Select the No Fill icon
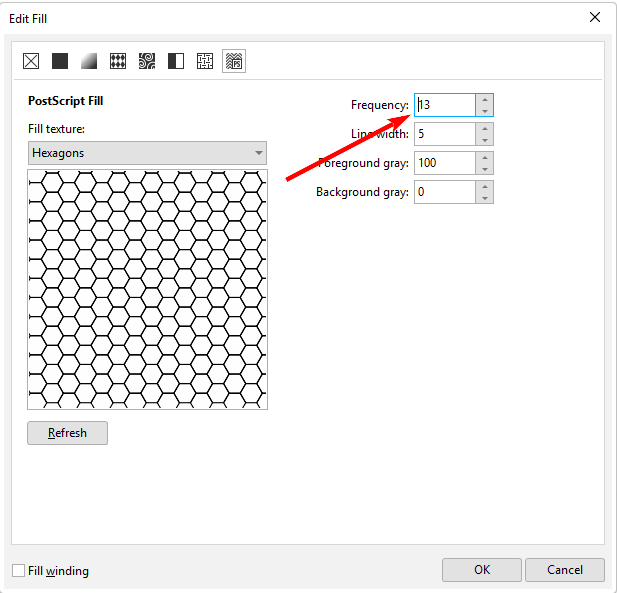Image resolution: width=617 pixels, height=593 pixels. [31, 61]
